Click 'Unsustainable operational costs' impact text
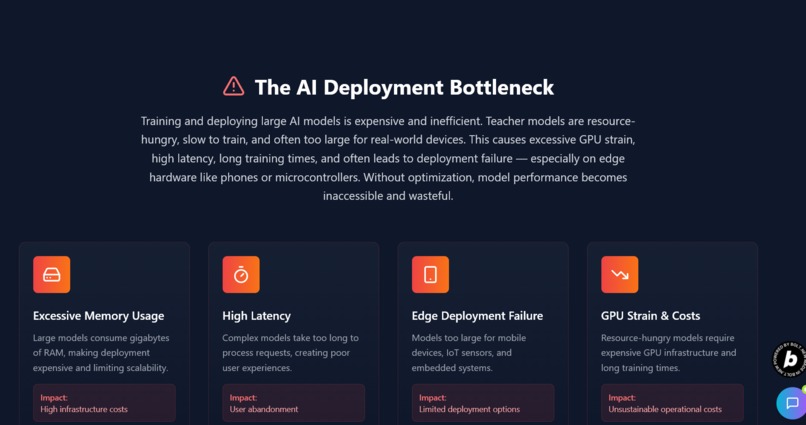The width and height of the screenshot is (806, 425). pyautogui.click(x=665, y=410)
